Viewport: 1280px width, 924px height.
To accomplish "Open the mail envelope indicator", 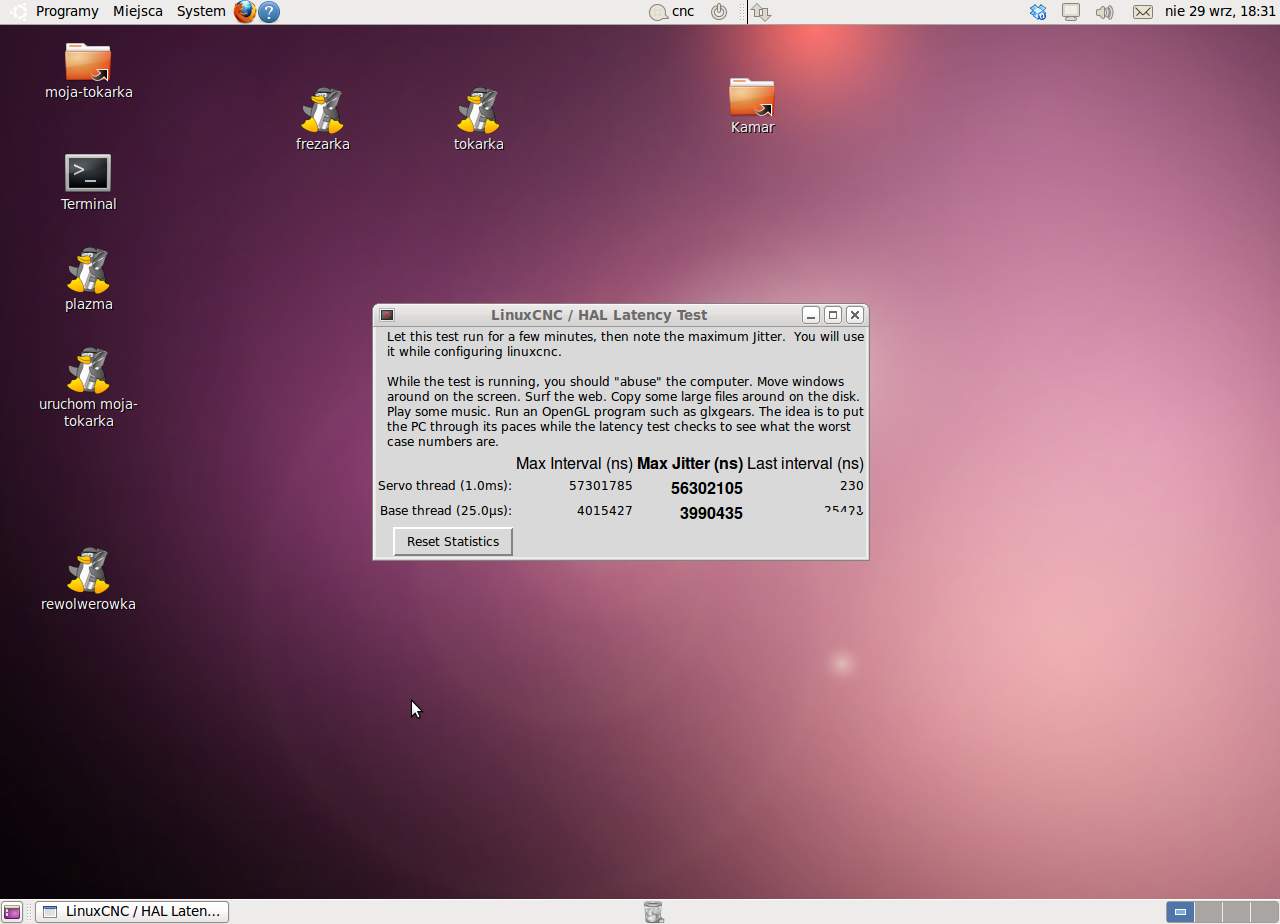I will (1142, 12).
